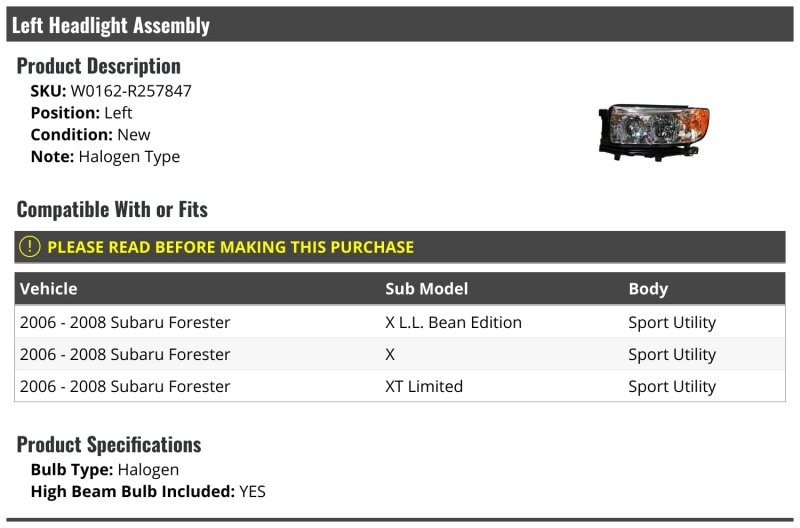Viewport: 800px width, 528px height.
Task: Click the Condition New text line
Action: (90, 134)
